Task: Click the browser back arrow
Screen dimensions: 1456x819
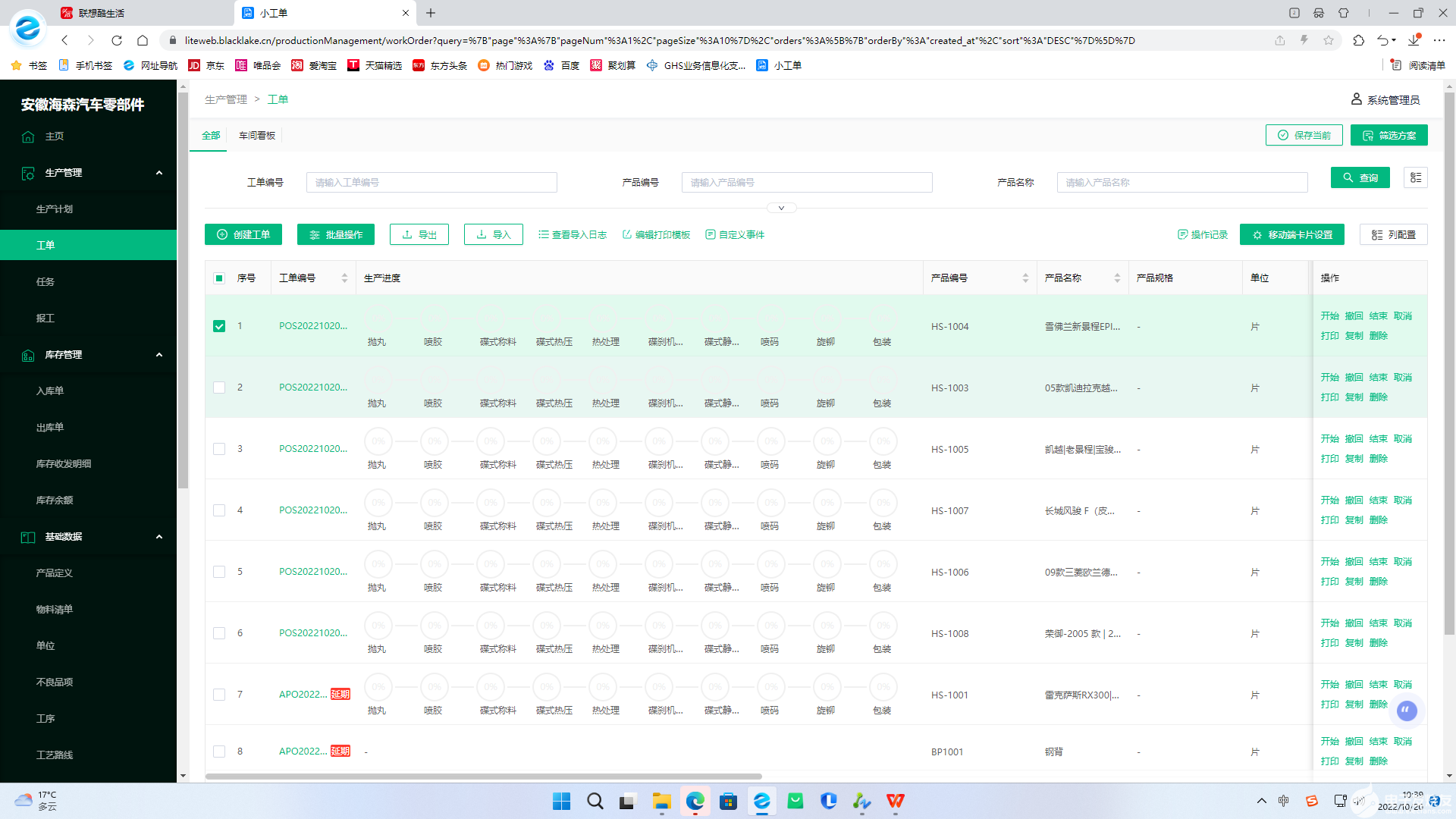Action: pos(64,40)
